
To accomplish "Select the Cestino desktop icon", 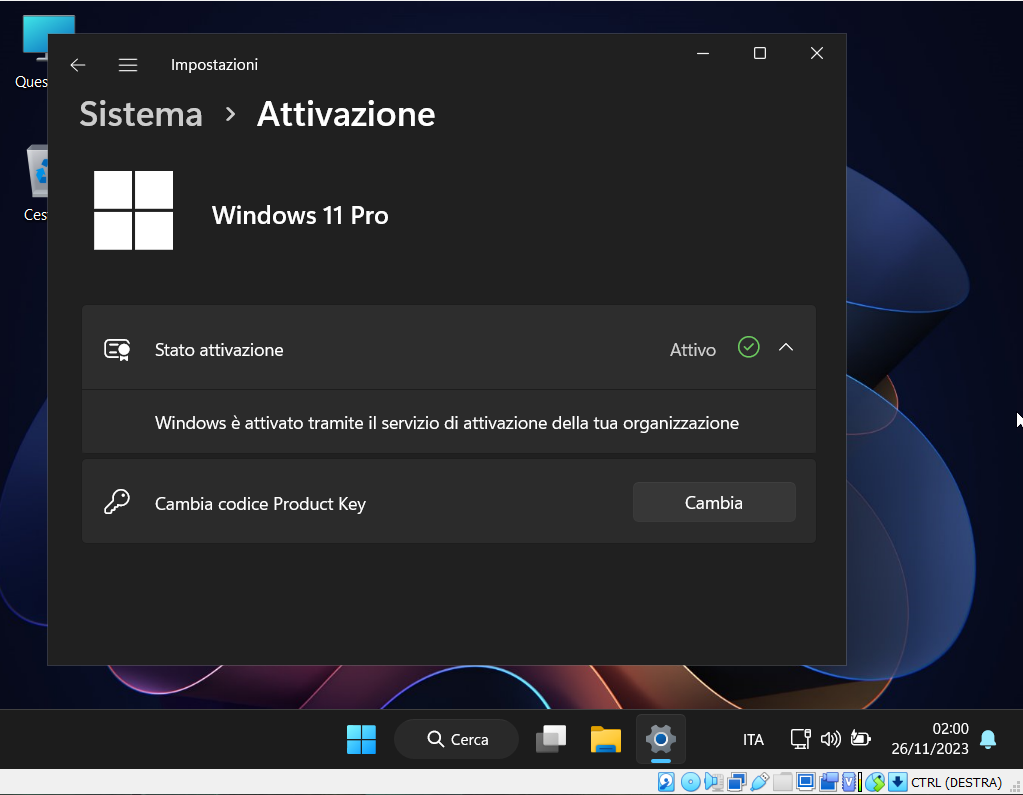I will coord(36,184).
